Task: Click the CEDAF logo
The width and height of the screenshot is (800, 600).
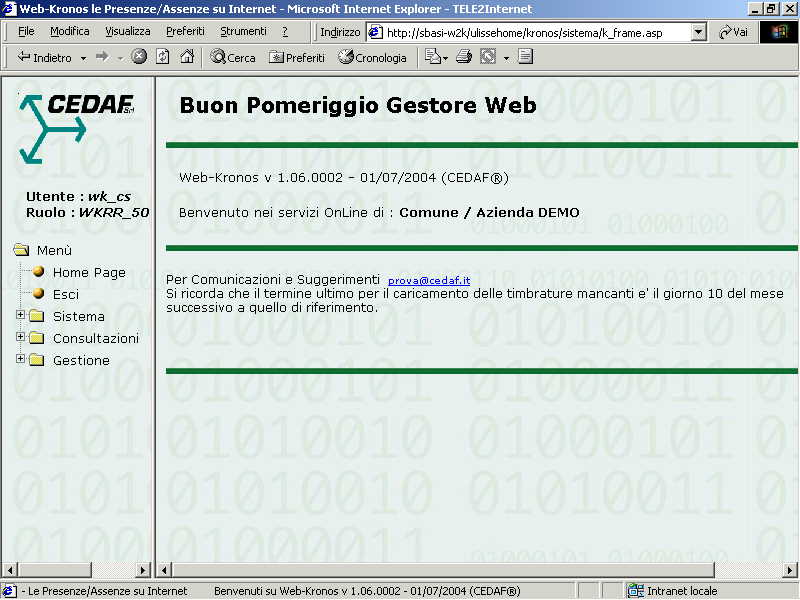Action: [x=77, y=129]
